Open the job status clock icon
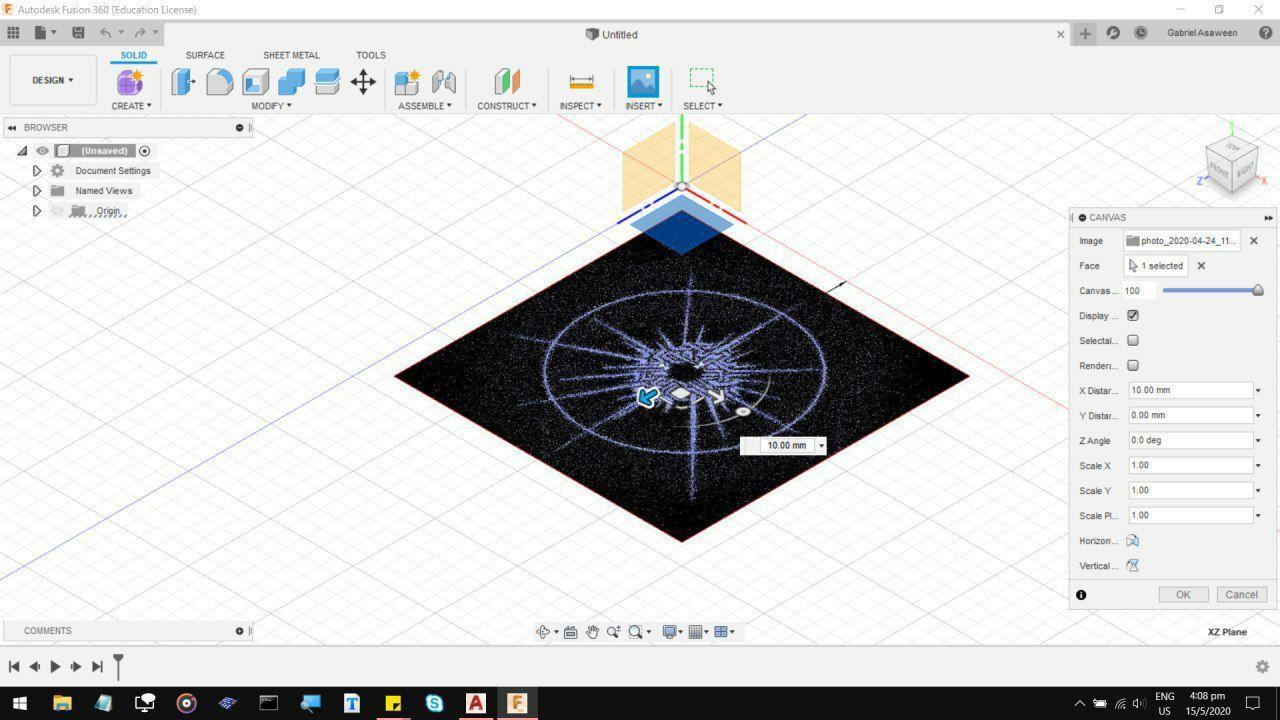This screenshot has height=720, width=1280. click(x=1141, y=33)
